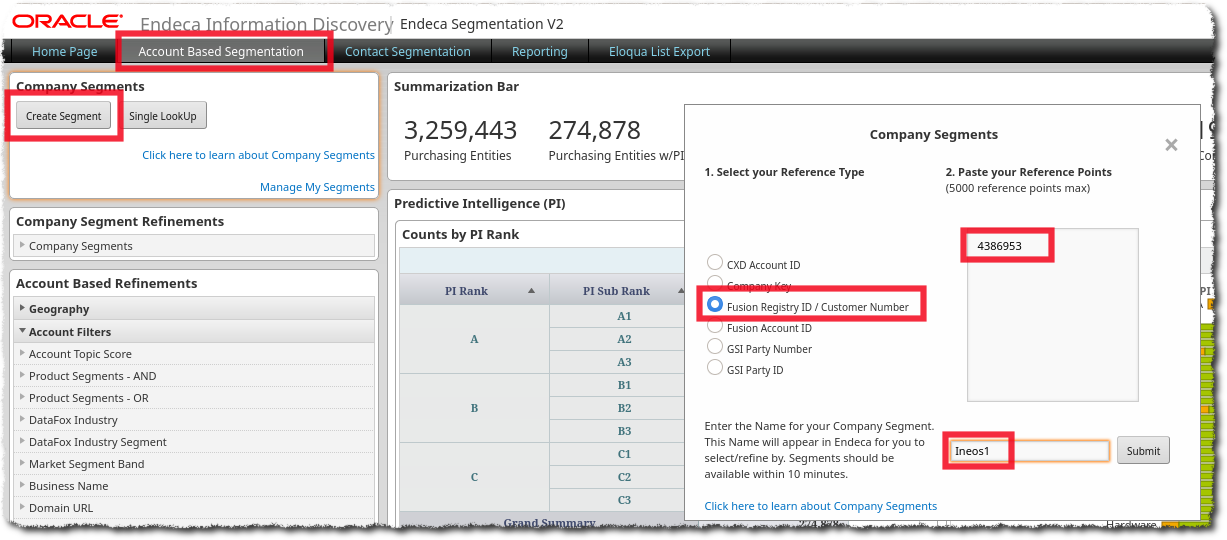Select GSI Party Number radio button
This screenshot has width=1227, height=540.
click(715, 347)
